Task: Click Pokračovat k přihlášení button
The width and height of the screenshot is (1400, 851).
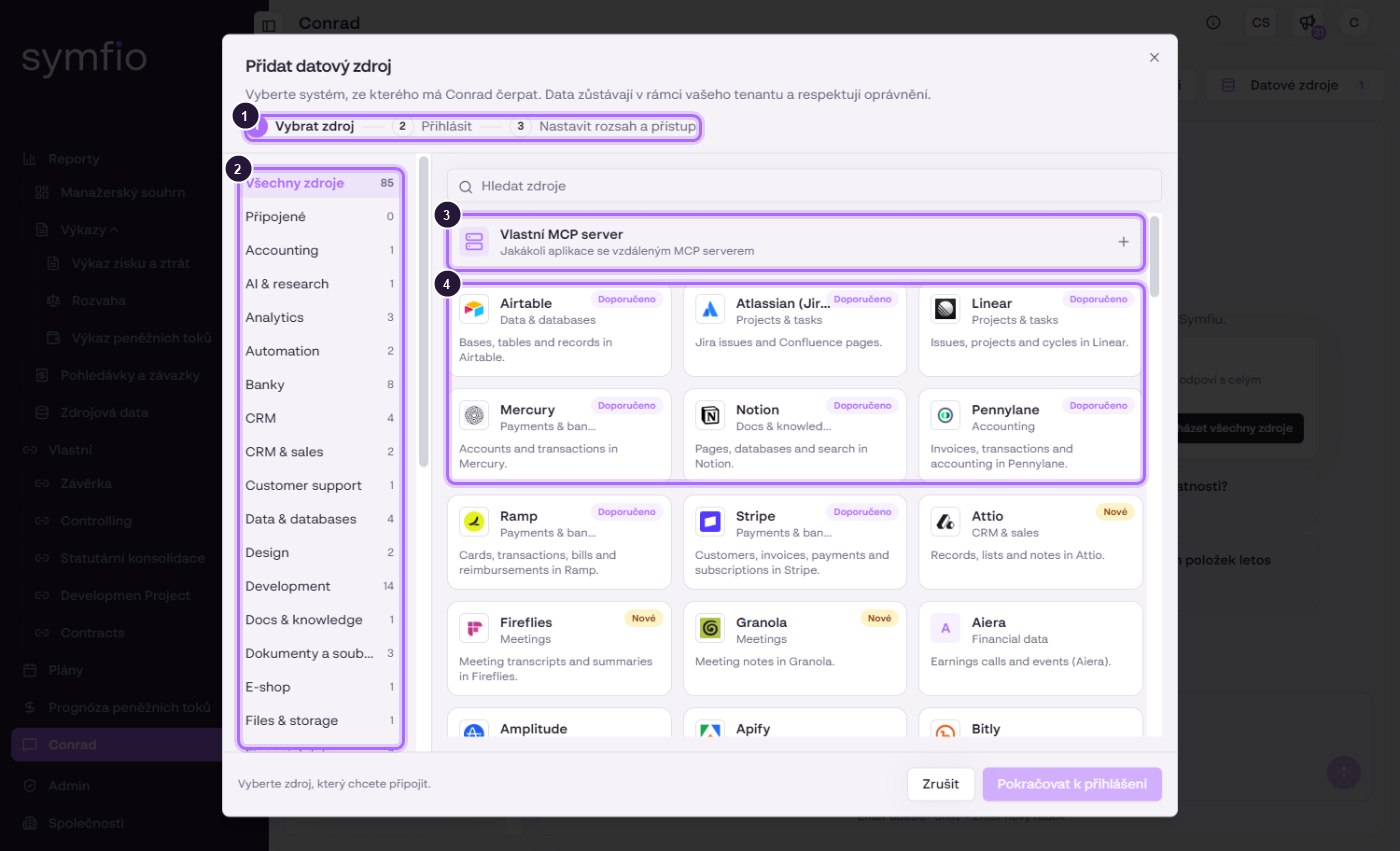Action: pyautogui.click(x=1072, y=785)
